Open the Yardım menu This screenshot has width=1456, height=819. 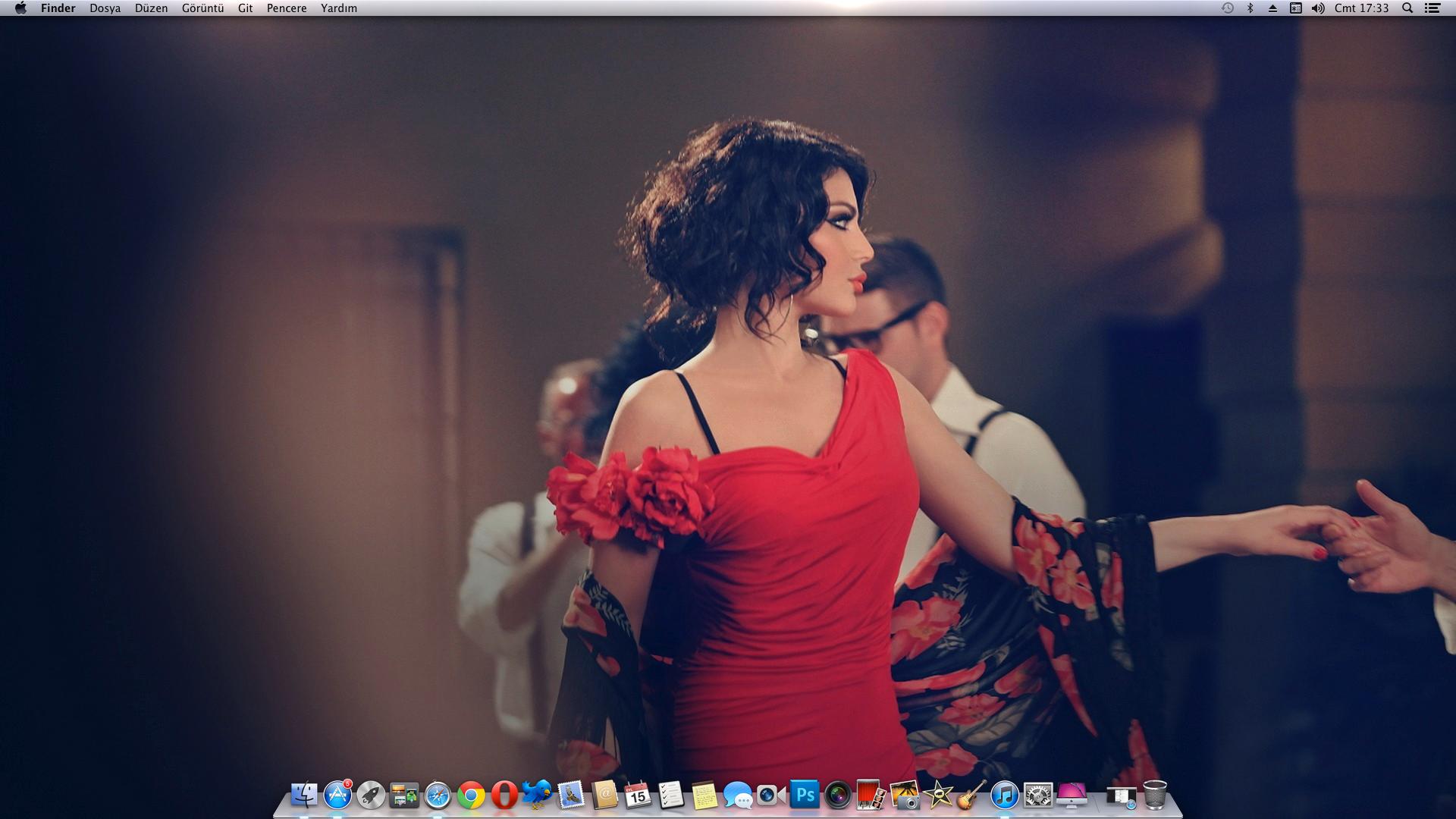[x=338, y=8]
